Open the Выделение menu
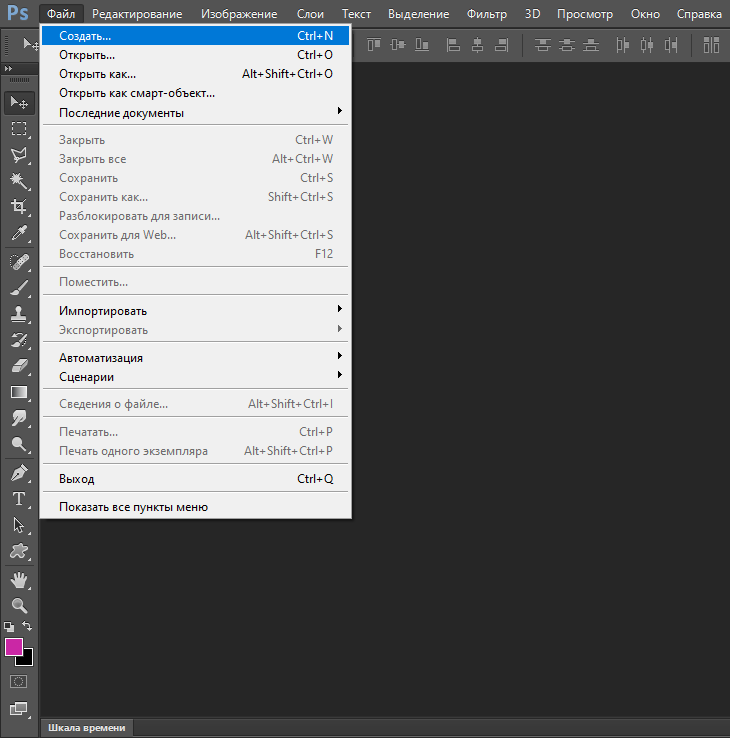The height and width of the screenshot is (738, 730). [418, 14]
